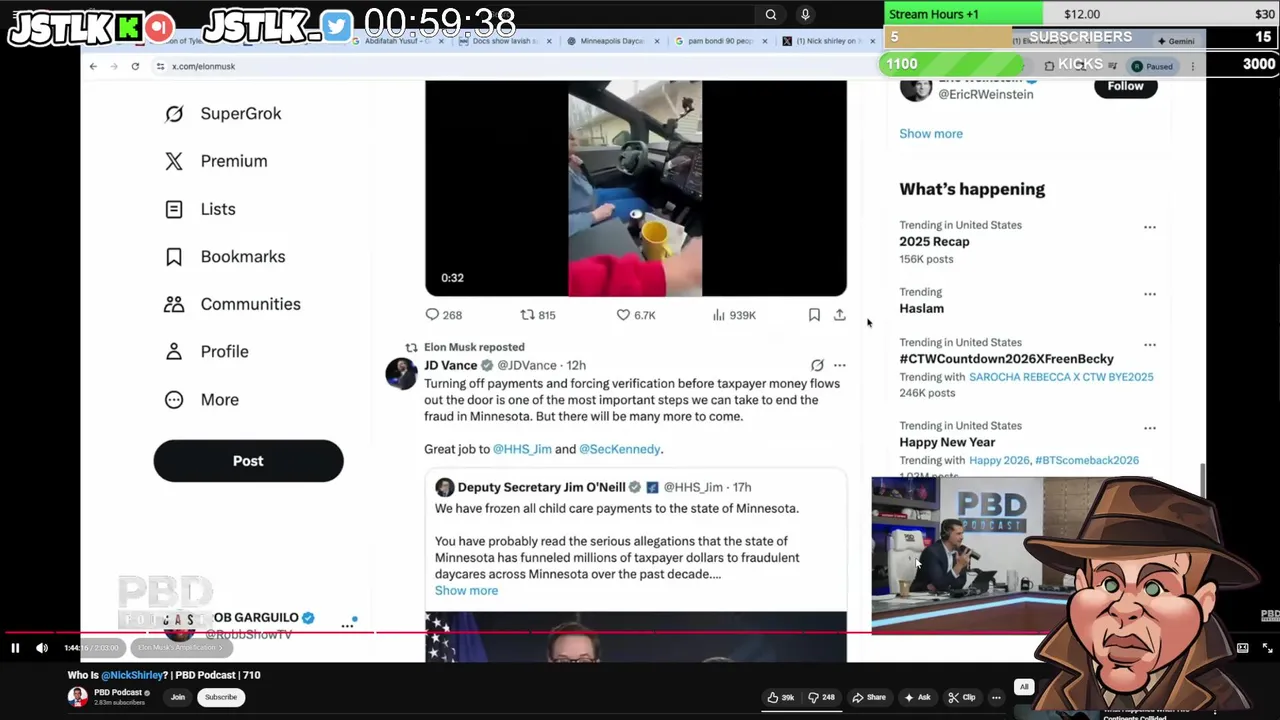Open the browser's three-dot menu
The width and height of the screenshot is (1280, 720).
point(1192,66)
